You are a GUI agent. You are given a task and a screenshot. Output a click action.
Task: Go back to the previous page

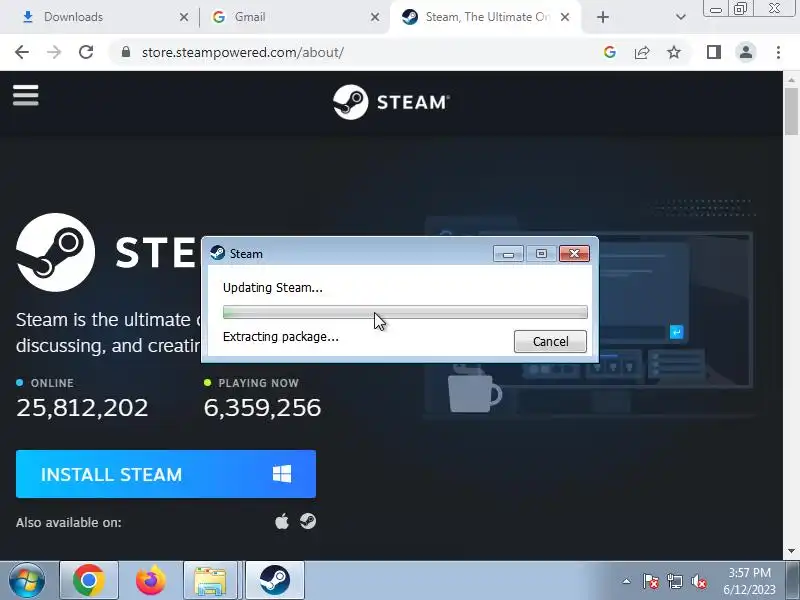tap(22, 52)
